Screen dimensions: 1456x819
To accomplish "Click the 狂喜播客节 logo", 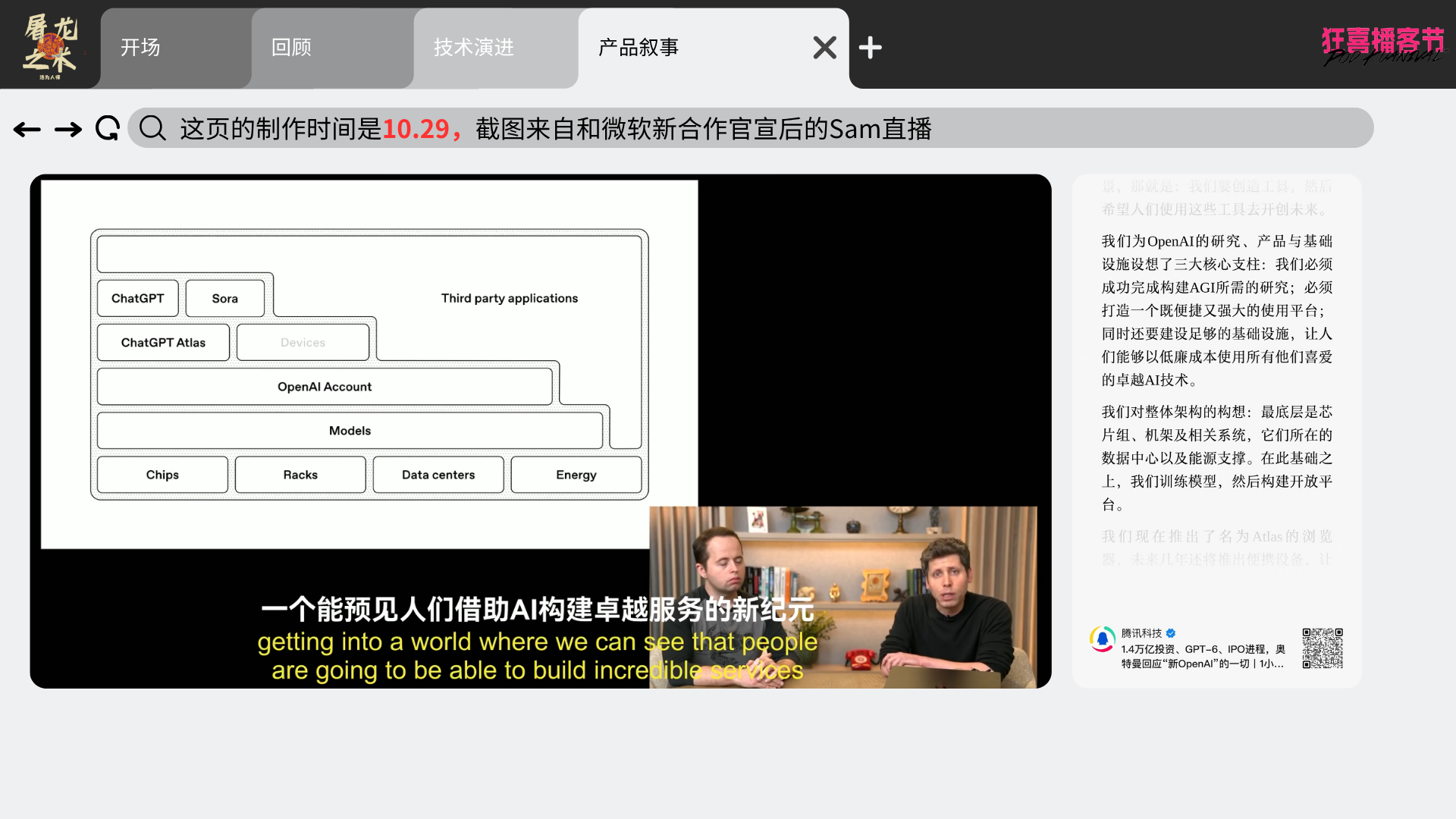I will pos(1382,45).
